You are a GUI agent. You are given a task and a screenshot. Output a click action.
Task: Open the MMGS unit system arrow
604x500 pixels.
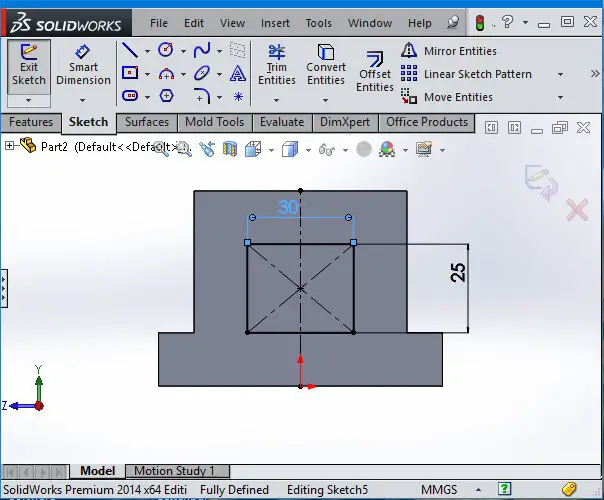pyautogui.click(x=478, y=490)
